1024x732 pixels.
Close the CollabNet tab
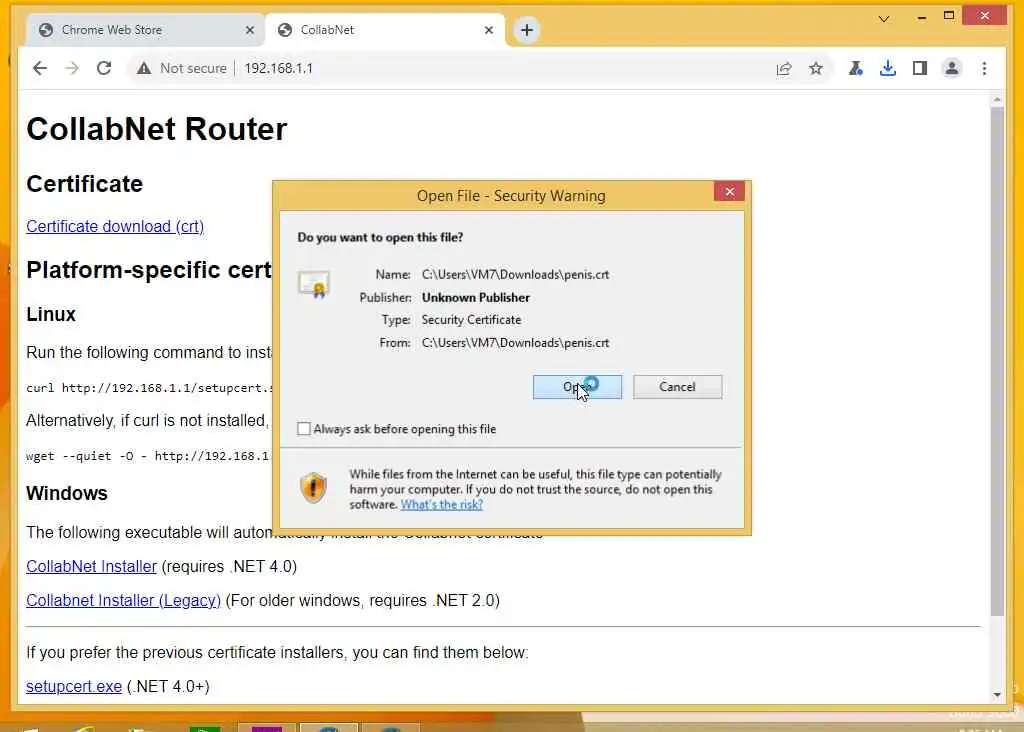[488, 30]
